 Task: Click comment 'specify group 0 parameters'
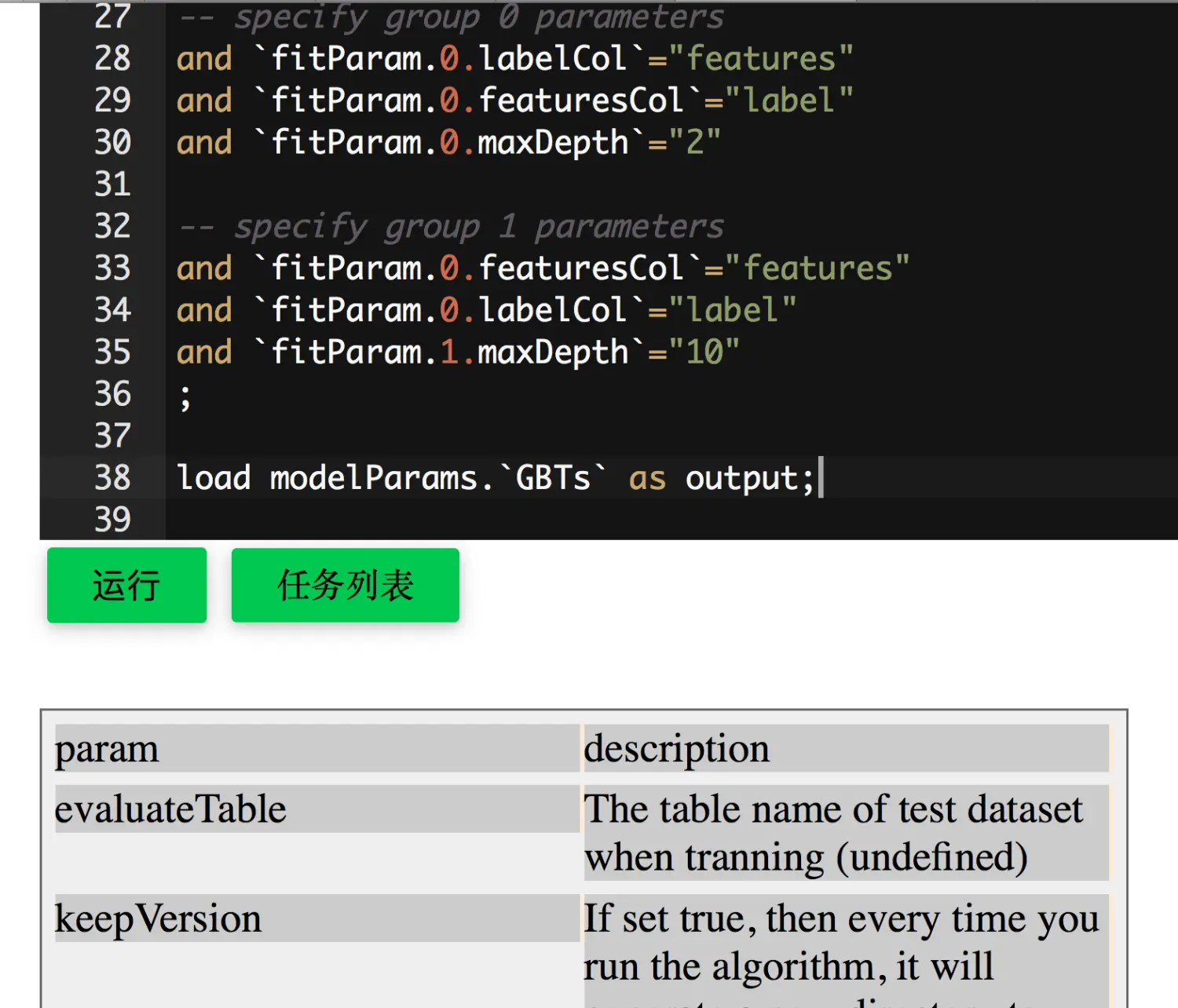coord(452,17)
